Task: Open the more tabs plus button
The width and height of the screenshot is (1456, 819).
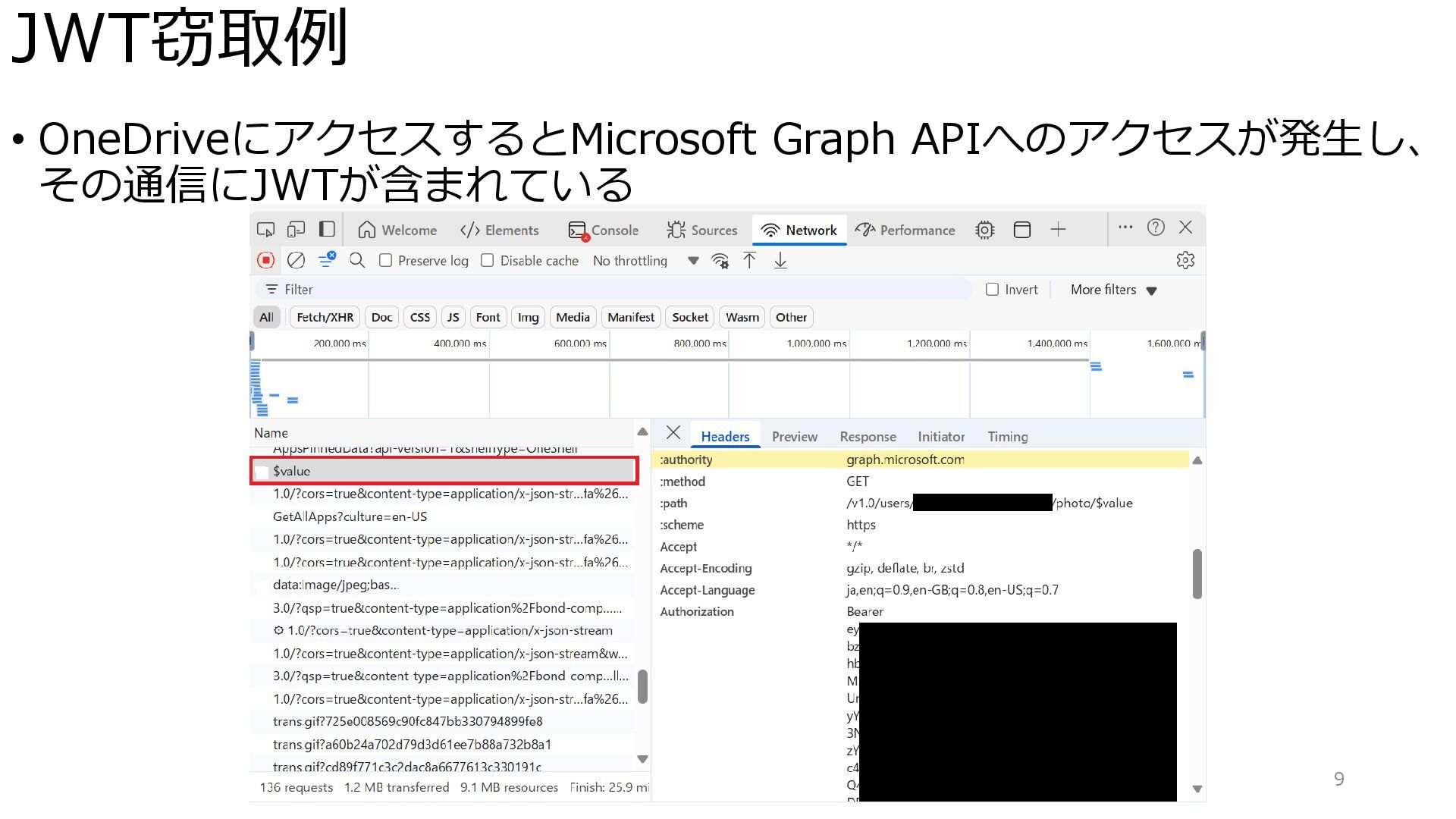Action: coord(1058,230)
